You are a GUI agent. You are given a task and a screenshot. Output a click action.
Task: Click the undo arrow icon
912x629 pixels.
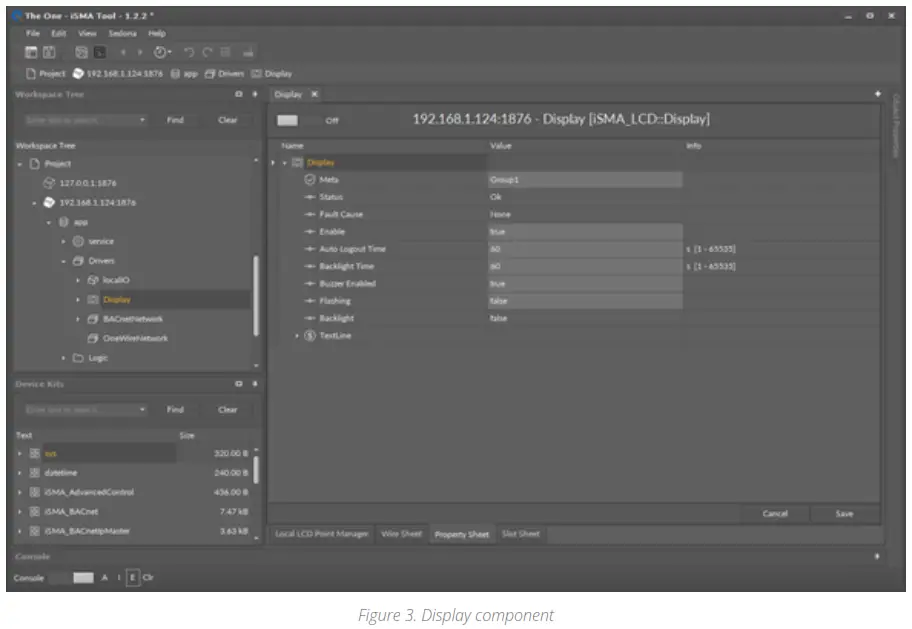[x=189, y=52]
